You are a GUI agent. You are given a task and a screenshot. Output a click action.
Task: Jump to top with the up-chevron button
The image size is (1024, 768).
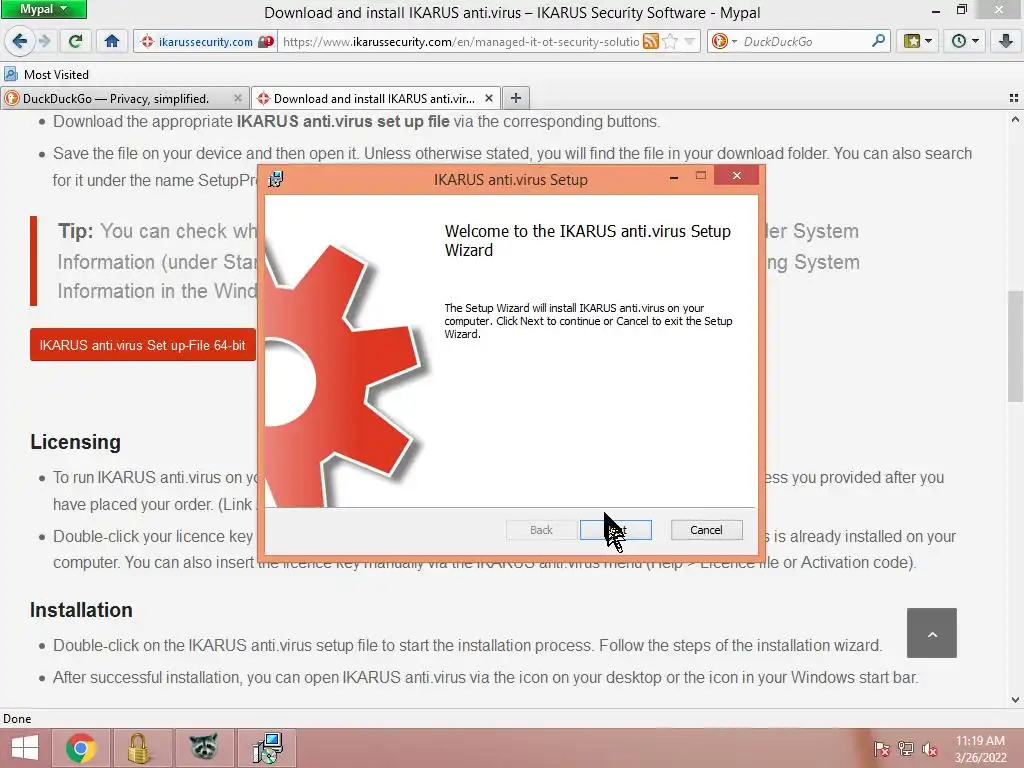coord(932,633)
